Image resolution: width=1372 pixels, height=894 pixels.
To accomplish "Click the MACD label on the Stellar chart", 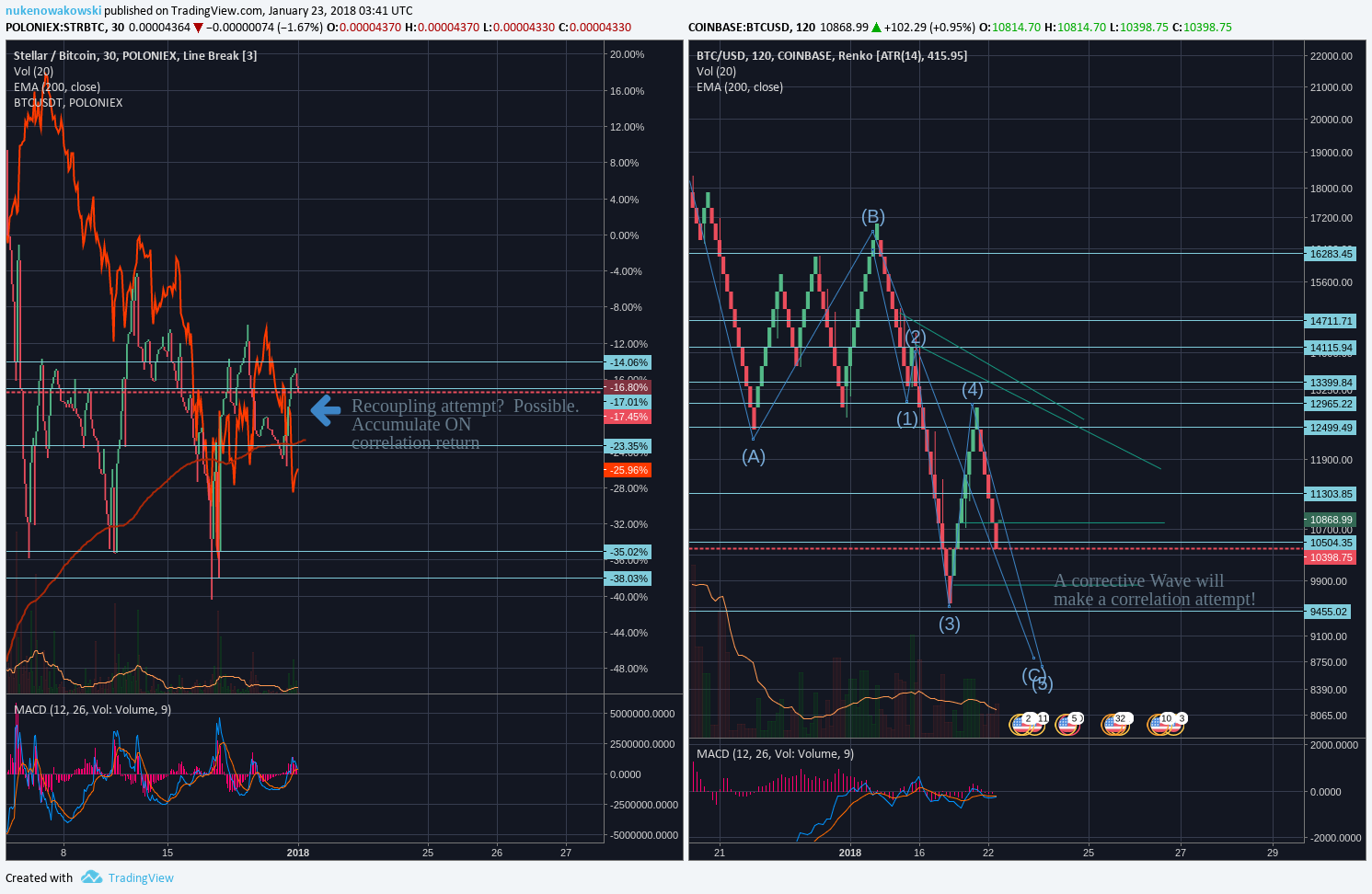I will click(92, 709).
